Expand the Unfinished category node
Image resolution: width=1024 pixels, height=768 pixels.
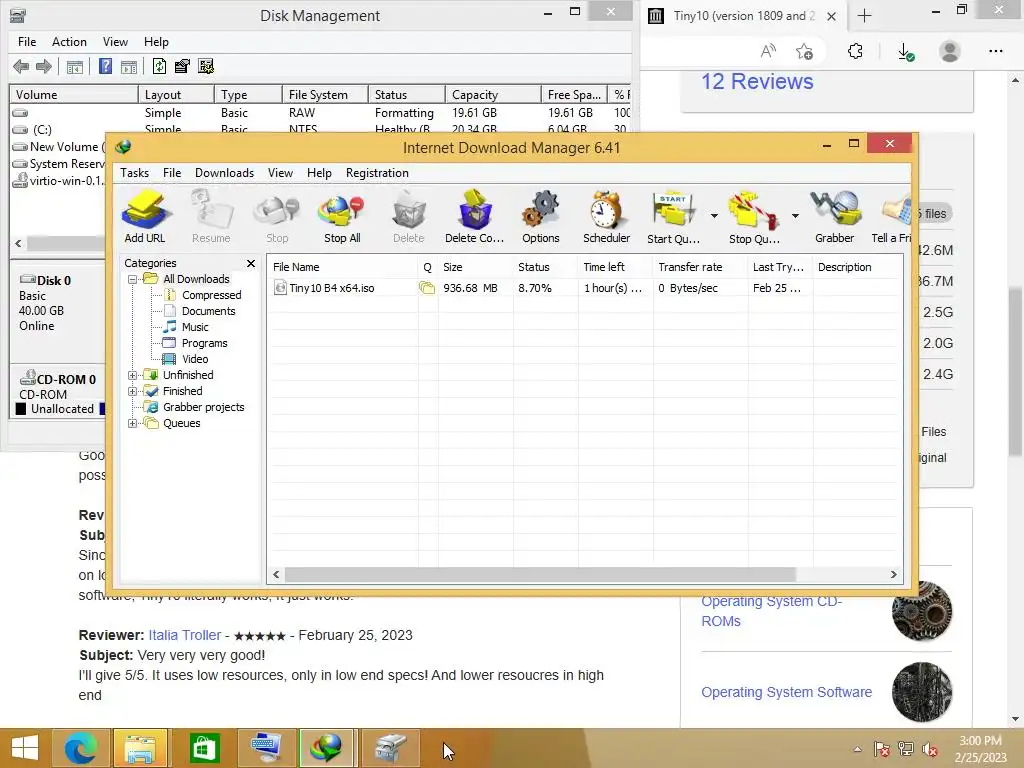[133, 376]
